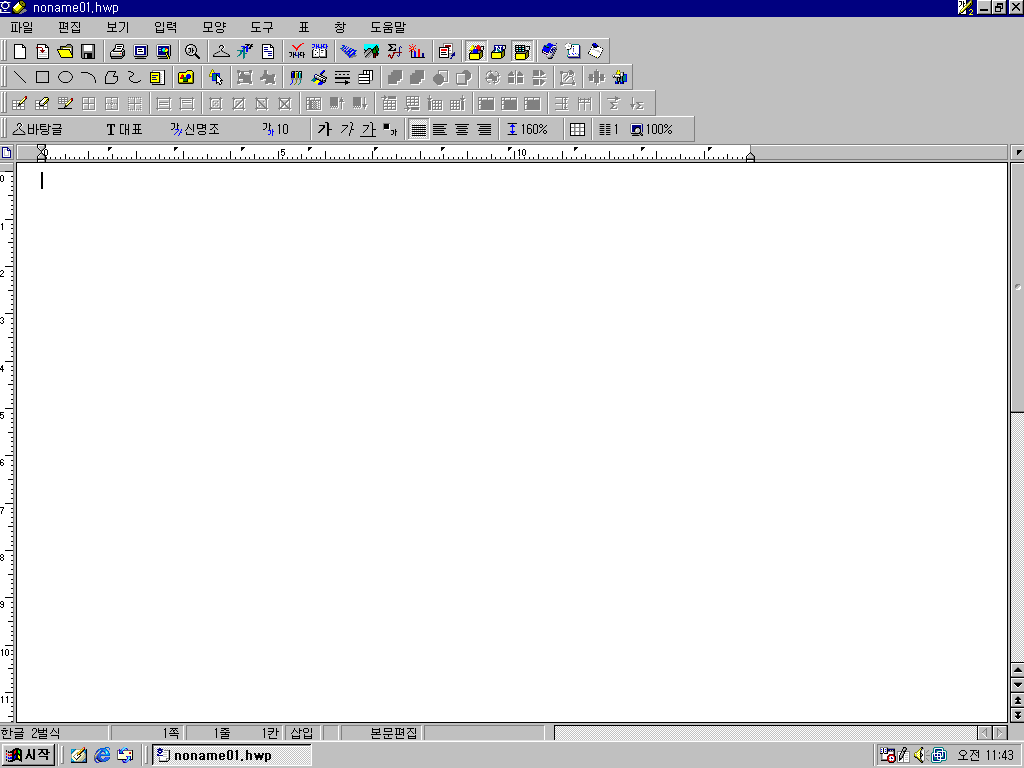Open the 바탕글 style dropdown
This screenshot has width=1024, height=768.
click(x=39, y=129)
